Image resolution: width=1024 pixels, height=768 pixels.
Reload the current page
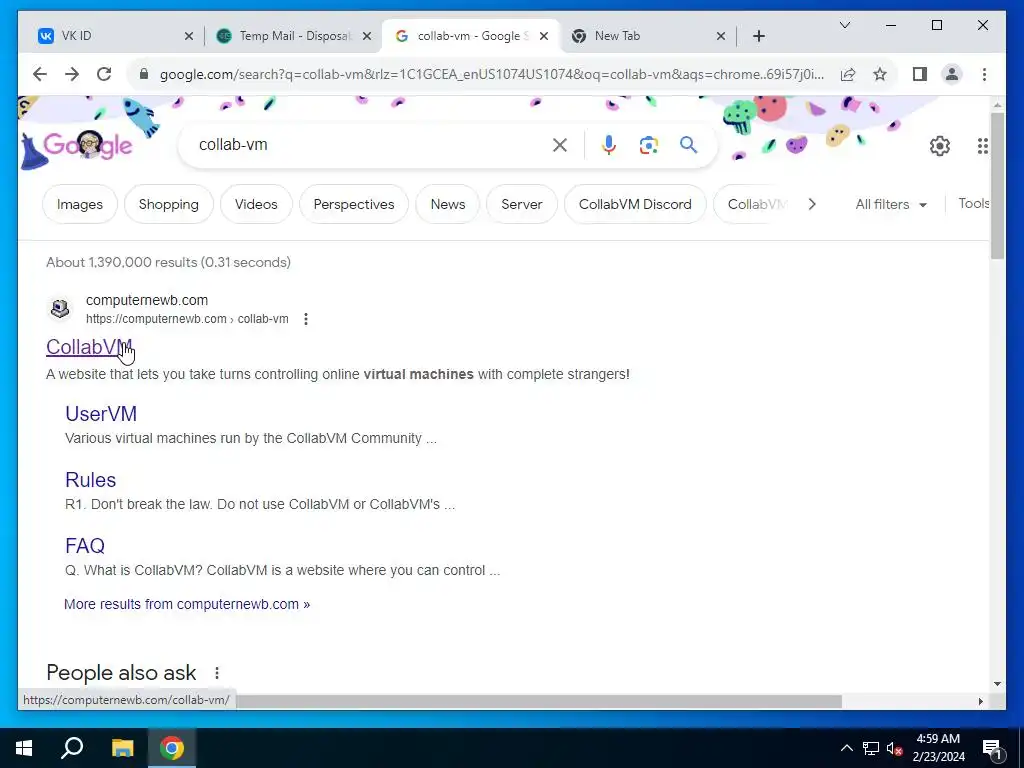pos(104,74)
